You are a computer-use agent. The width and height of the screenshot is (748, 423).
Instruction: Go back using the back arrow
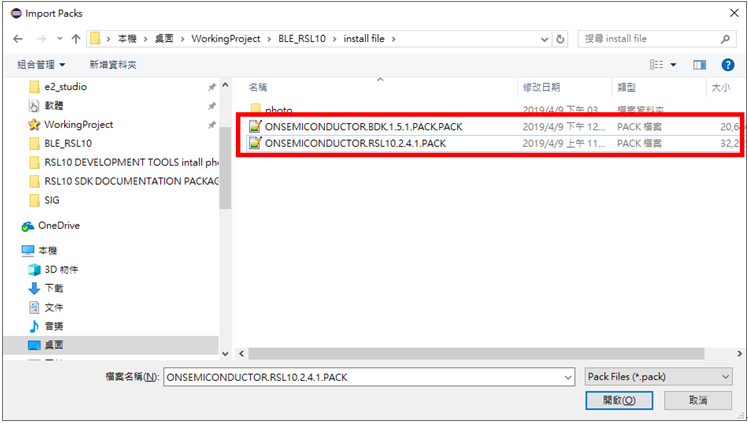(x=18, y=39)
